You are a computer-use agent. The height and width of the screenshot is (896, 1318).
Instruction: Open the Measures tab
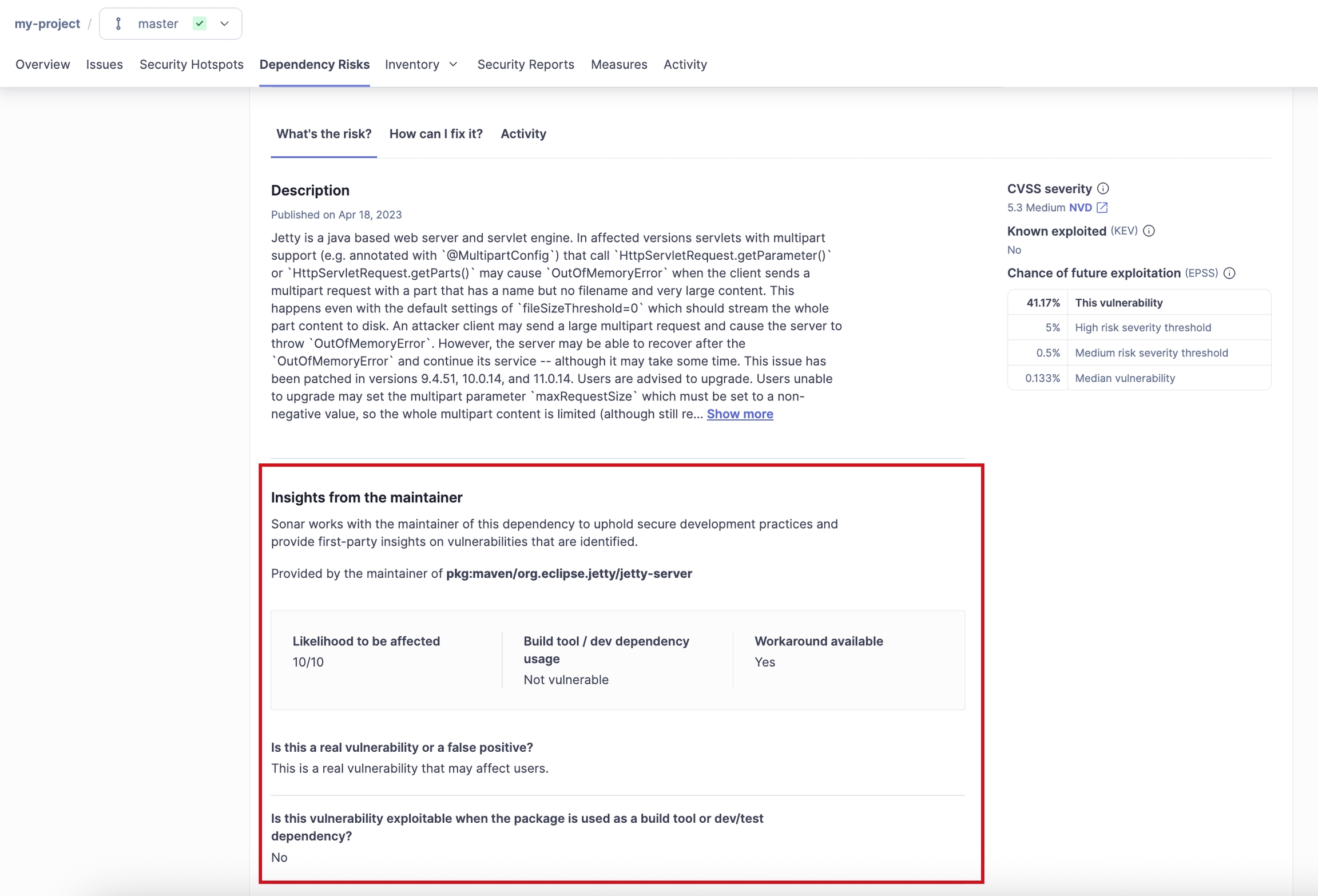pos(619,65)
